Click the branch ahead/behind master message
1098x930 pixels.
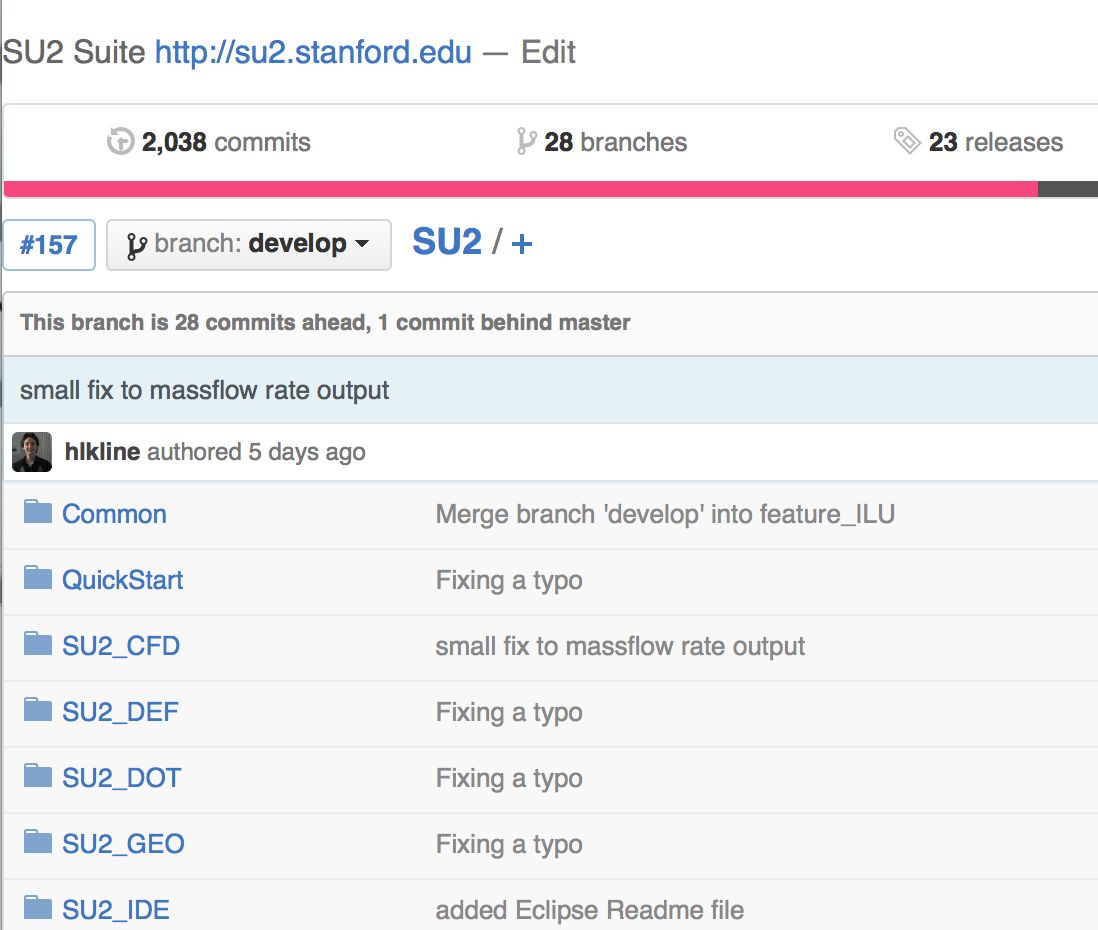(x=325, y=322)
